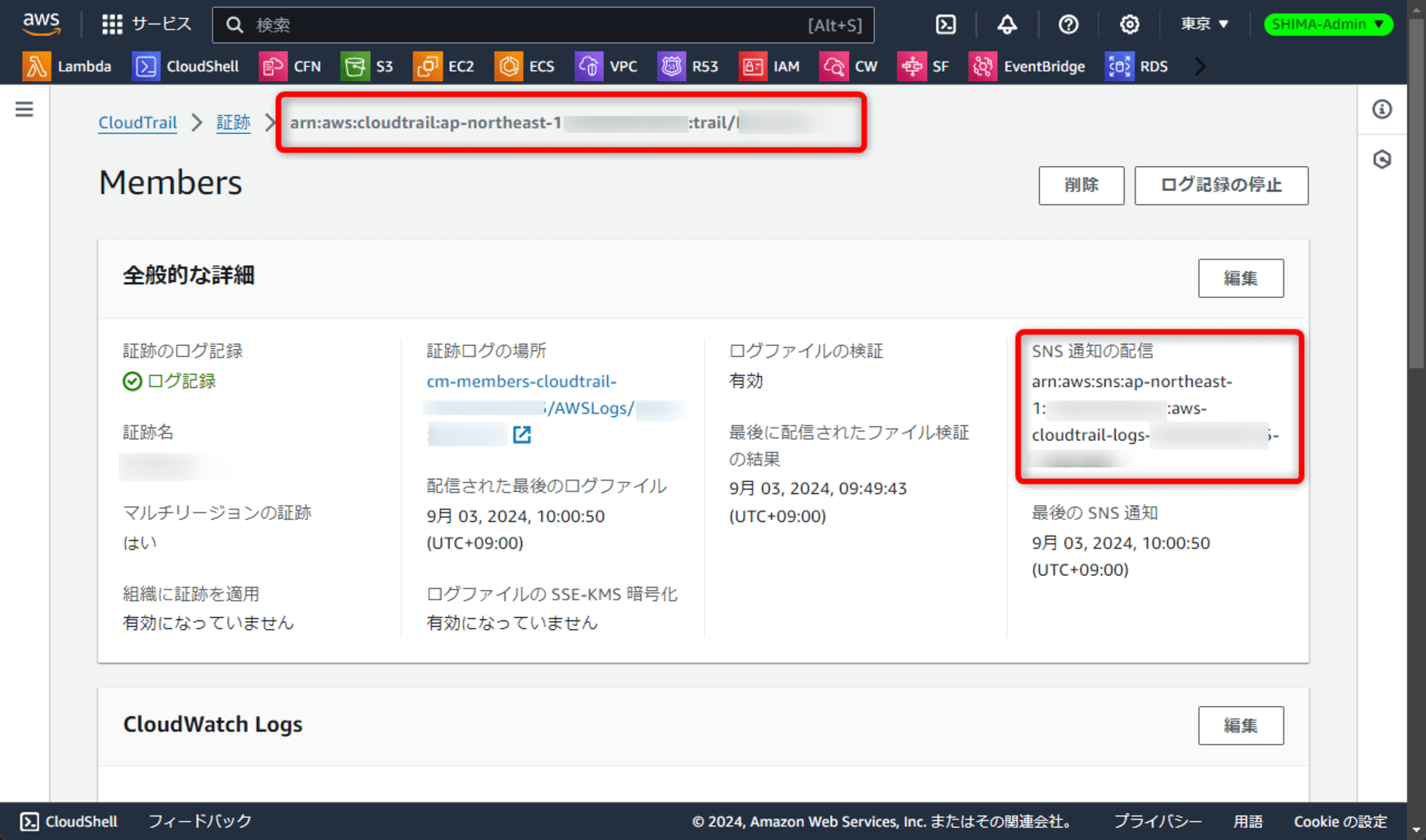This screenshot has width=1426, height=840.
Task: Click the Members page heading
Action: (170, 183)
